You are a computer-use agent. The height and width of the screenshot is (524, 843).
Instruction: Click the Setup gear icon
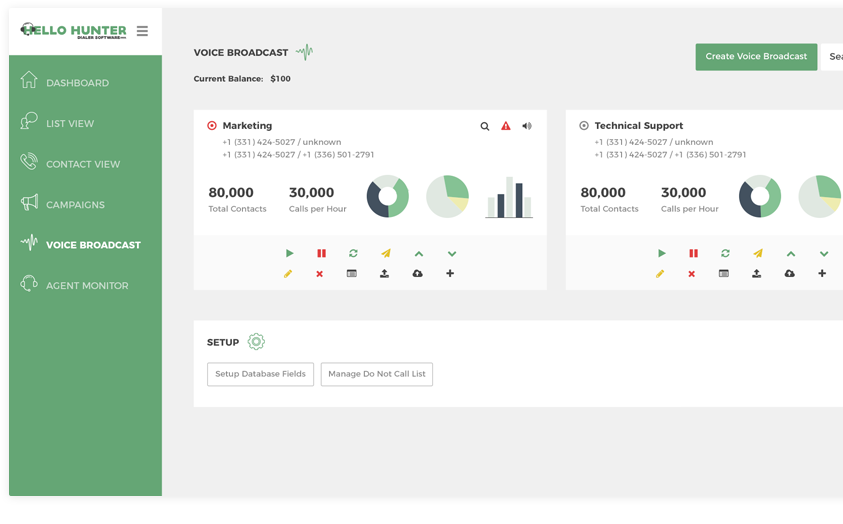click(x=256, y=342)
